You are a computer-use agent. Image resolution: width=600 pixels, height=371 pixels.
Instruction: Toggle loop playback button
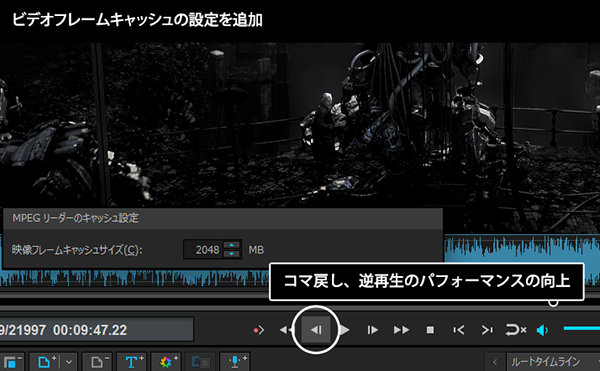tap(515, 330)
